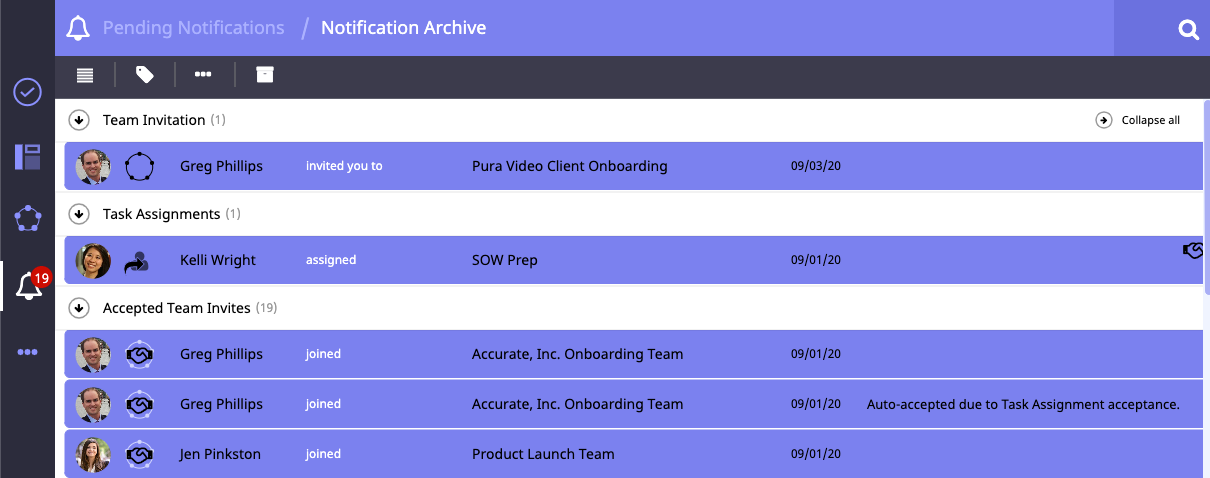Open Pura Video Client Onboarding invitation
Screen dimensions: 1210x478
(569, 166)
